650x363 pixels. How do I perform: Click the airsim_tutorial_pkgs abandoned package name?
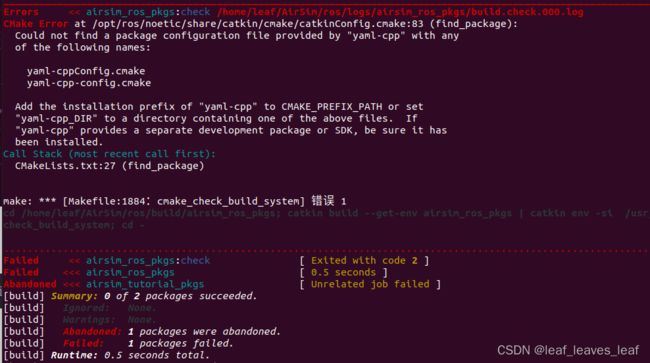(145, 284)
